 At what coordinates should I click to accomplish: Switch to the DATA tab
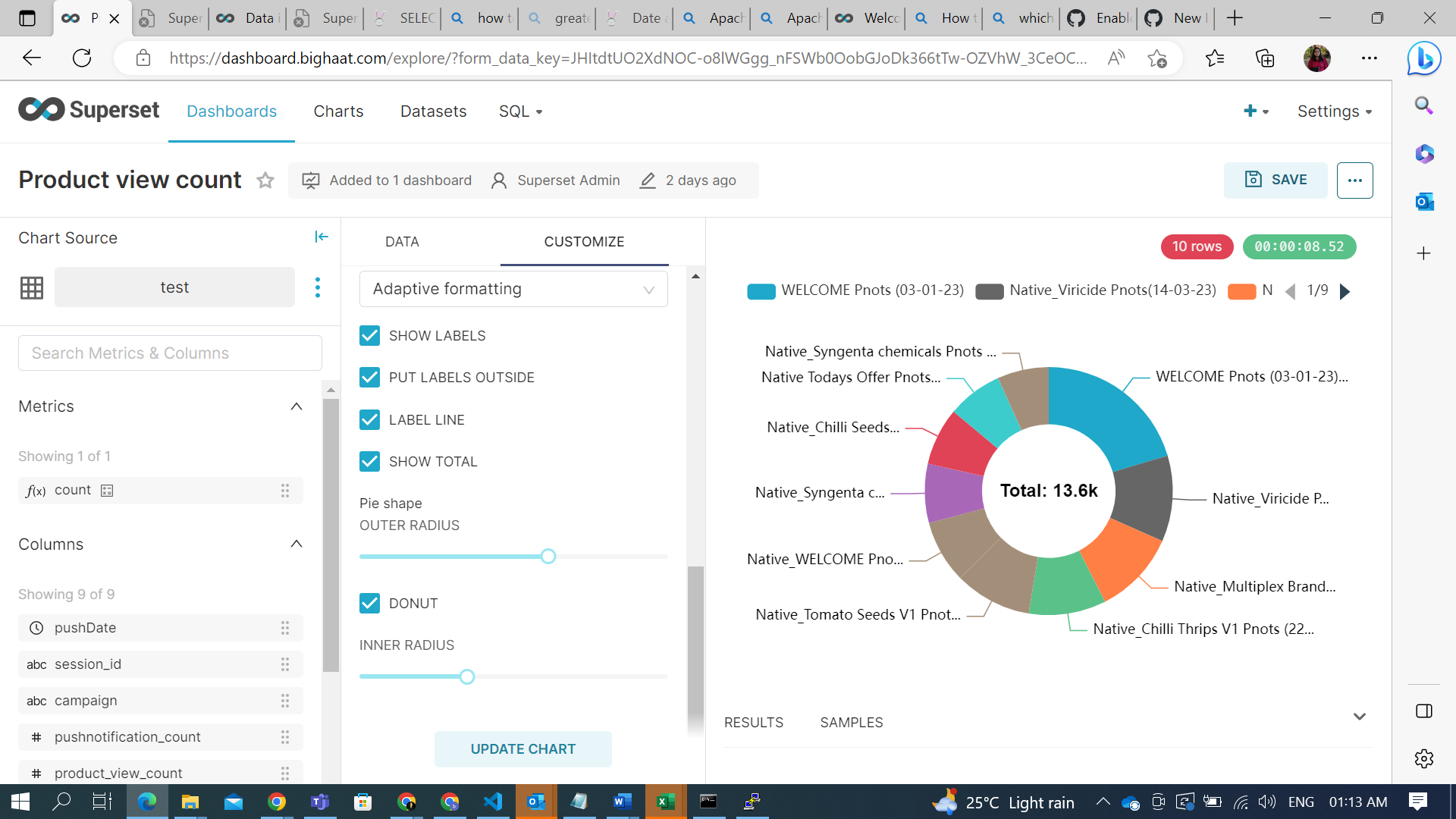402,242
